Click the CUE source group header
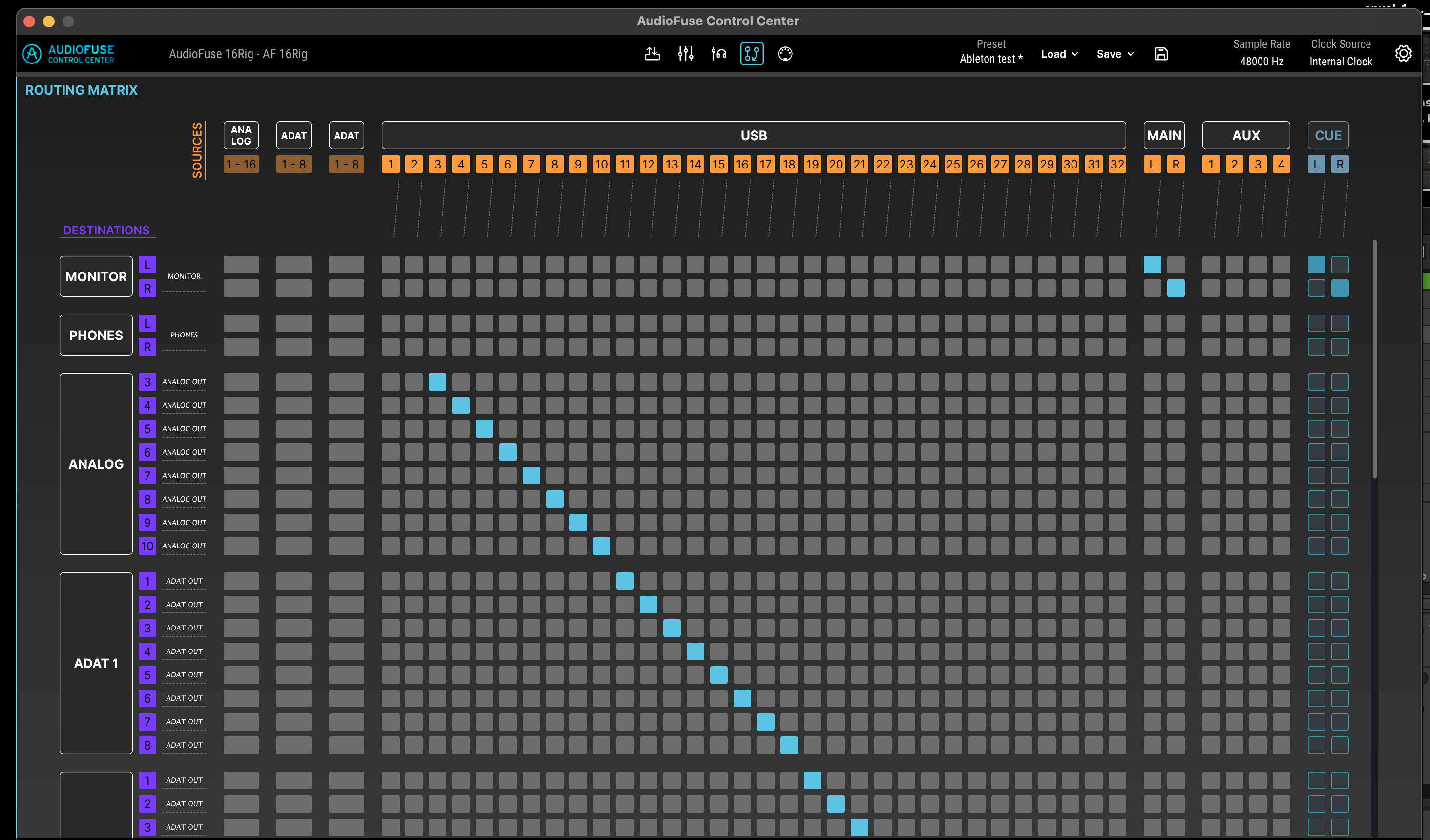 tap(1328, 136)
